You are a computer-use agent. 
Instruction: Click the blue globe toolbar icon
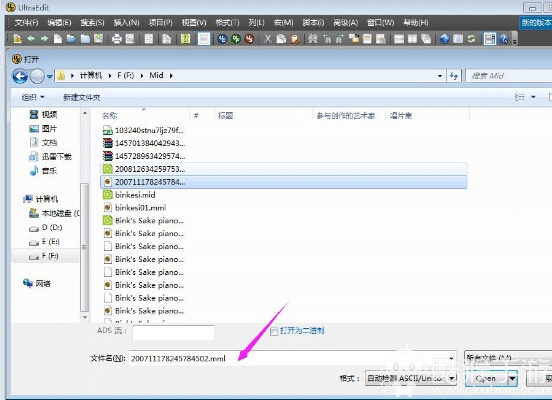[x=444, y=38]
